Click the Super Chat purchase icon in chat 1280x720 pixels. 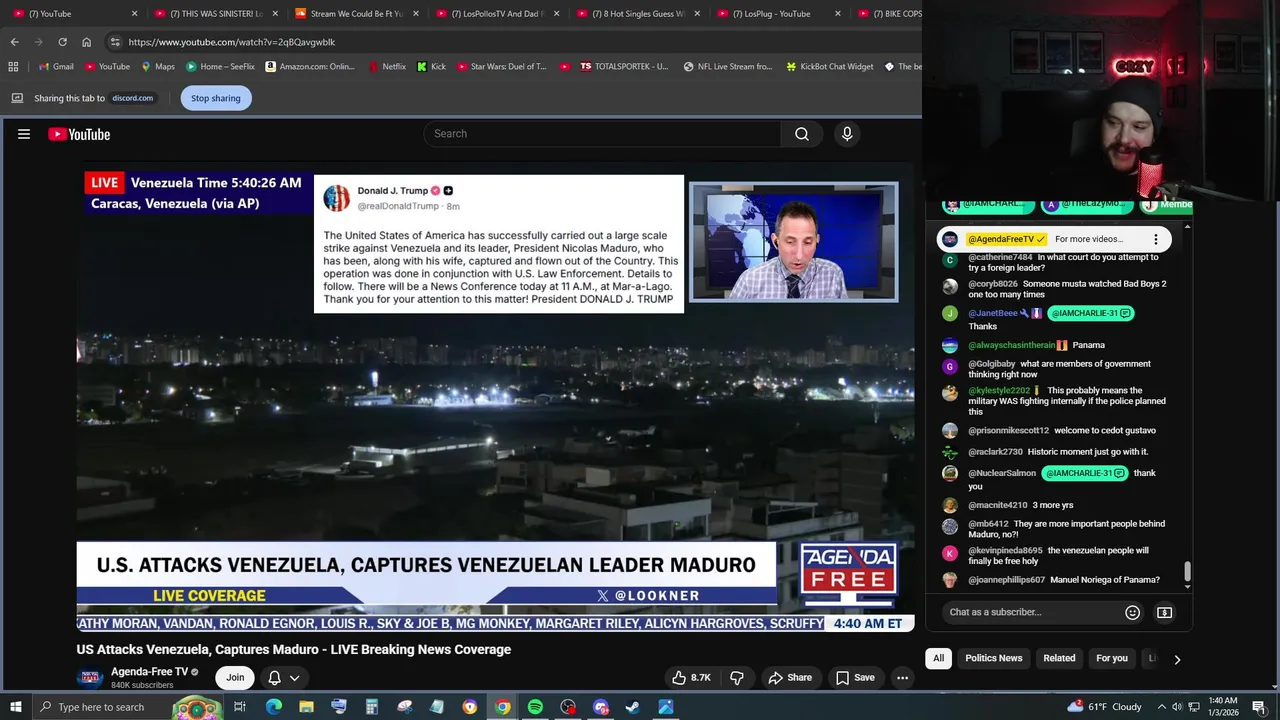[1164, 612]
